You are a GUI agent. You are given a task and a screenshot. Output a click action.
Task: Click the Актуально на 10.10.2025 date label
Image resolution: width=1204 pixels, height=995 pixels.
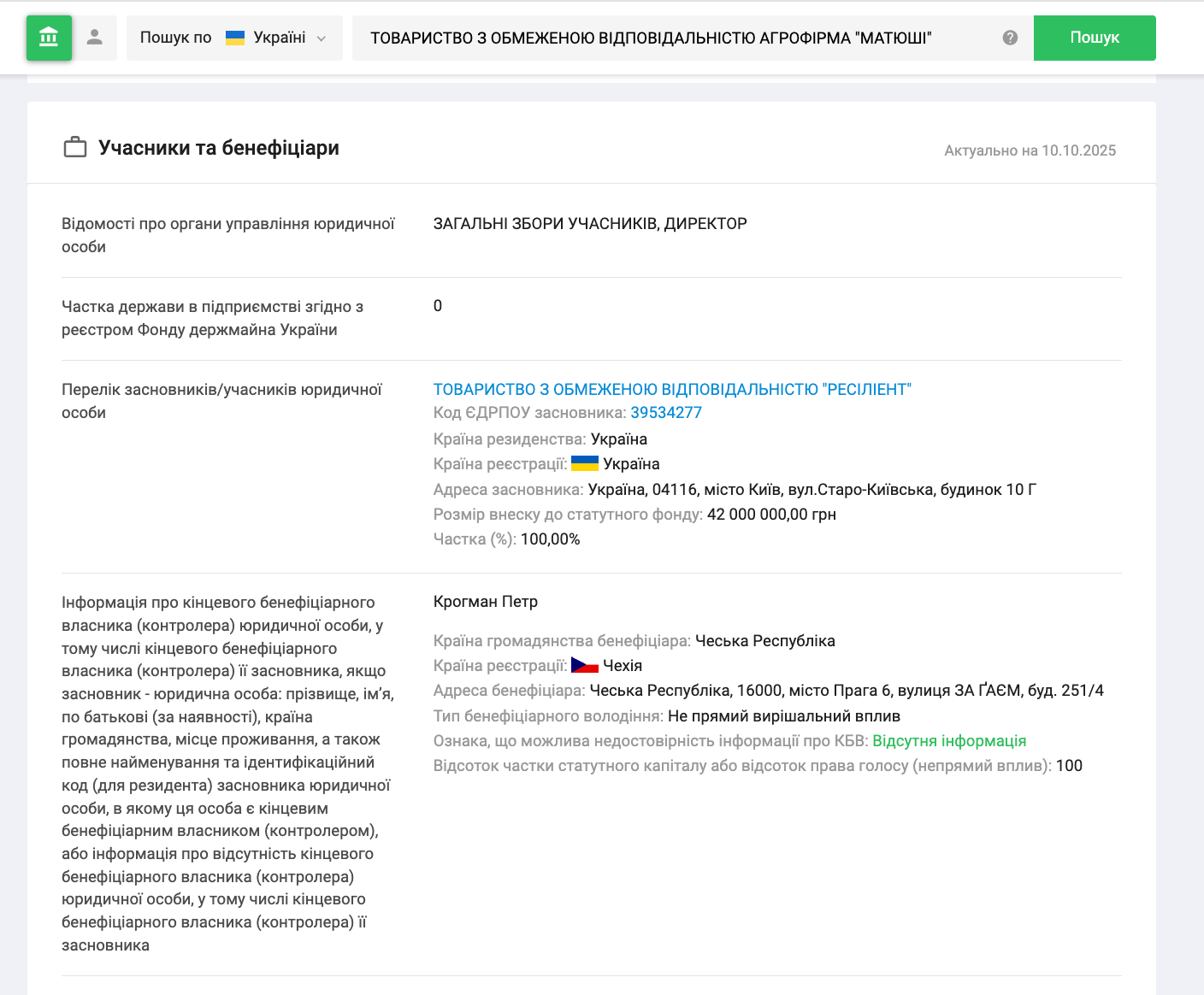pos(1030,150)
